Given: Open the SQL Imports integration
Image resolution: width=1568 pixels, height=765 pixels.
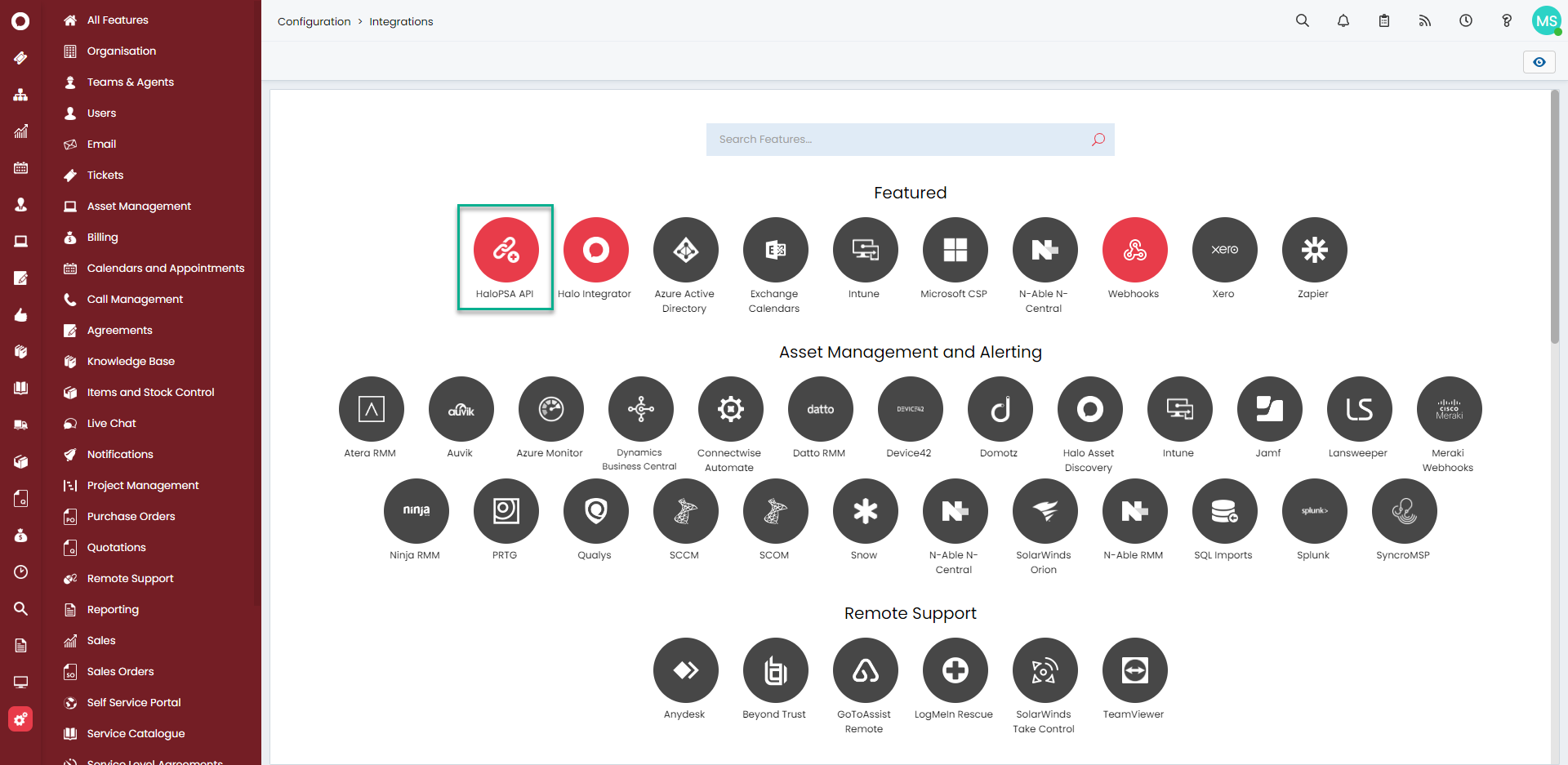Looking at the screenshot, I should tap(1224, 511).
